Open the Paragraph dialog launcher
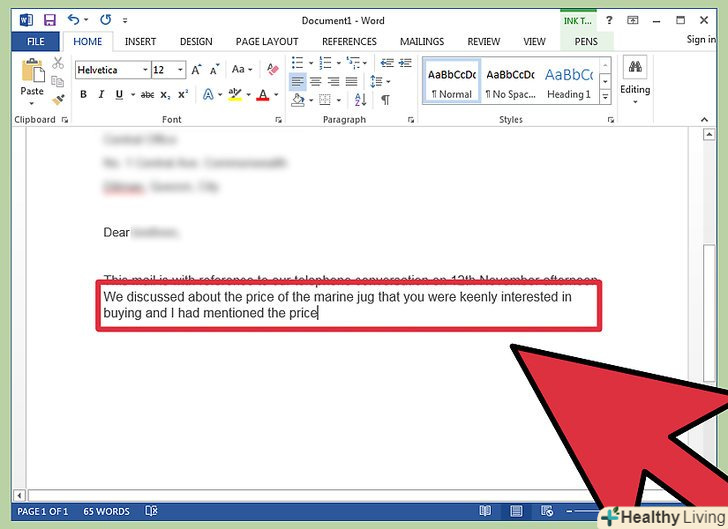This screenshot has width=728, height=529. [411, 120]
